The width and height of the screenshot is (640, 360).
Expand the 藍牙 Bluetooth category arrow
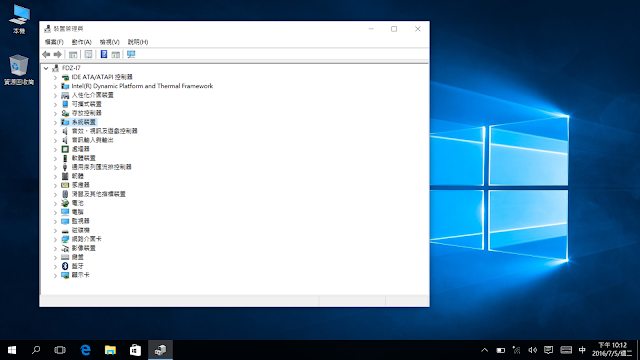click(55, 266)
